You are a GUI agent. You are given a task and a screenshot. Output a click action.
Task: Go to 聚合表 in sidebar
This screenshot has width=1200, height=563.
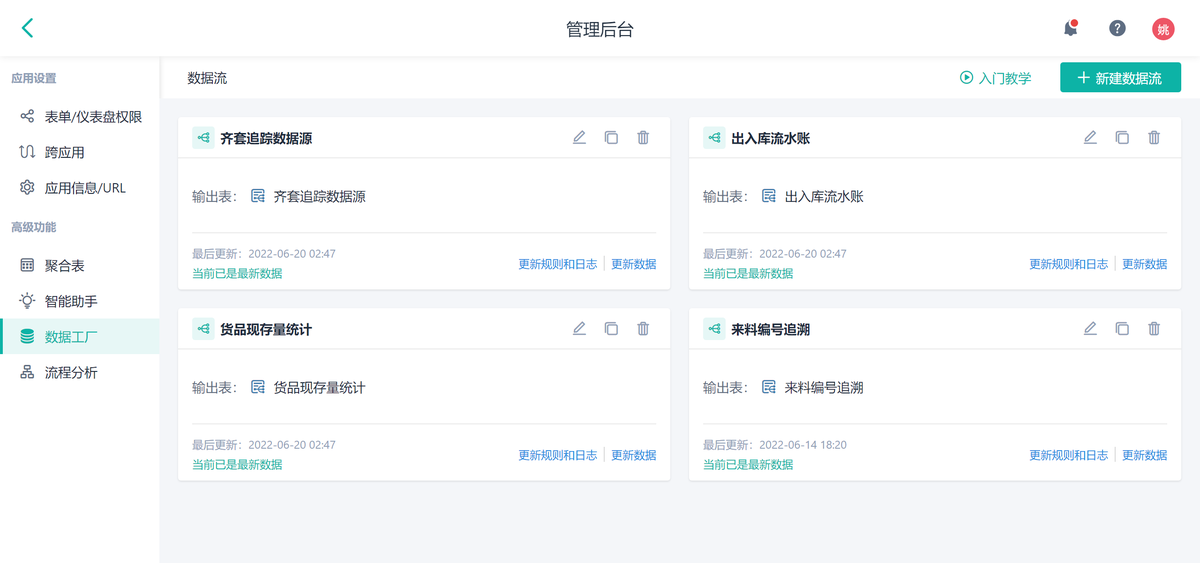64,266
